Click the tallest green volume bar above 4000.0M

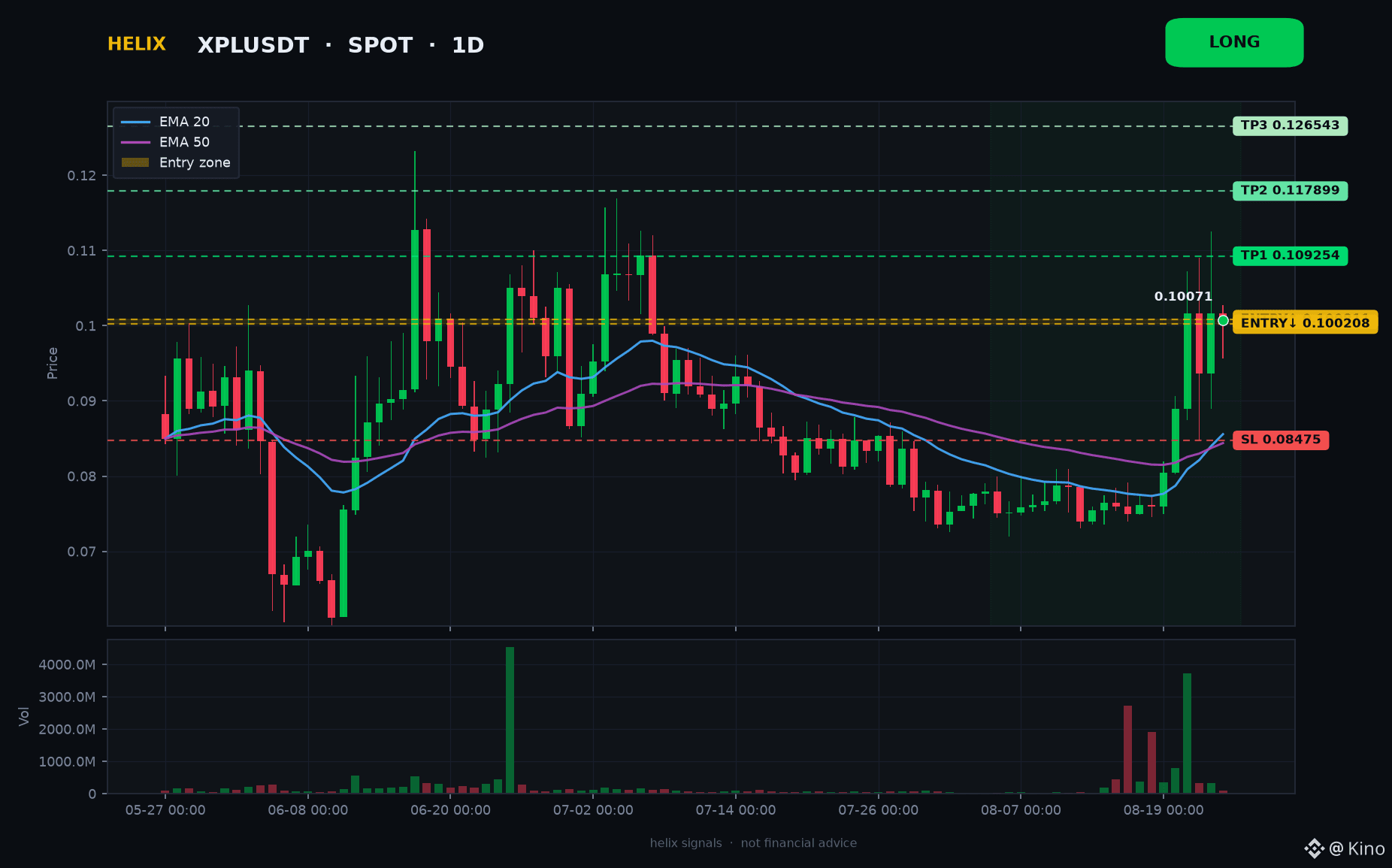click(510, 720)
